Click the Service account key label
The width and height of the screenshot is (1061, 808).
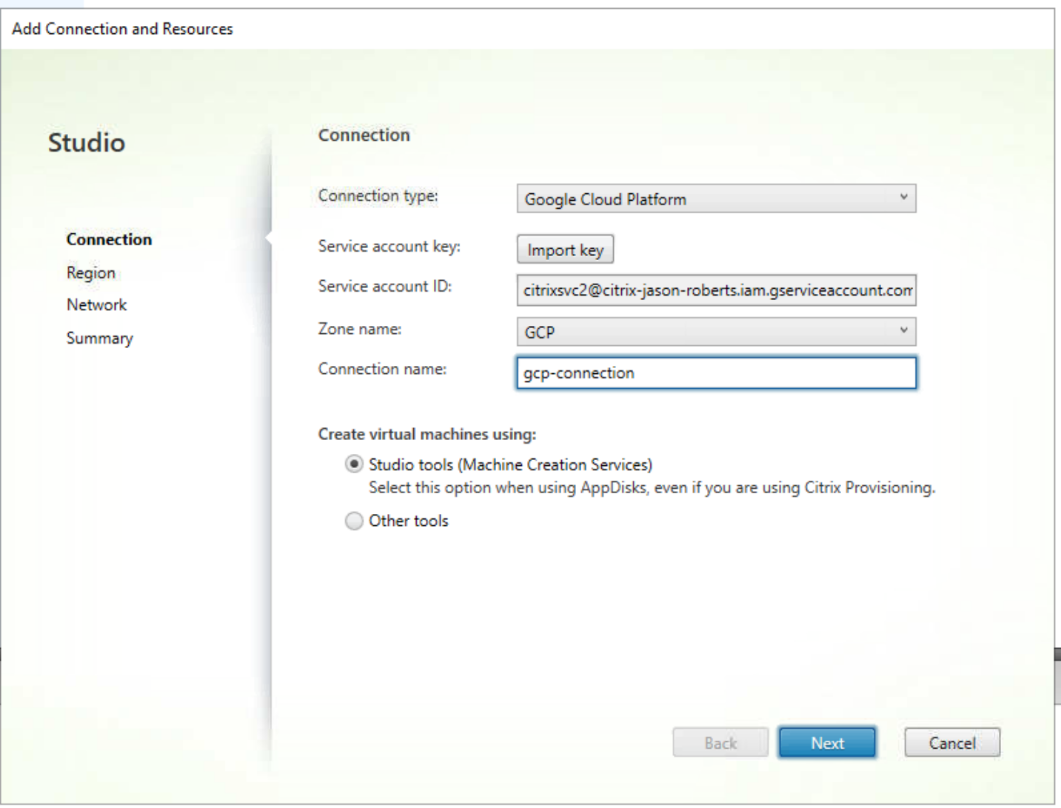pyautogui.click(x=389, y=245)
